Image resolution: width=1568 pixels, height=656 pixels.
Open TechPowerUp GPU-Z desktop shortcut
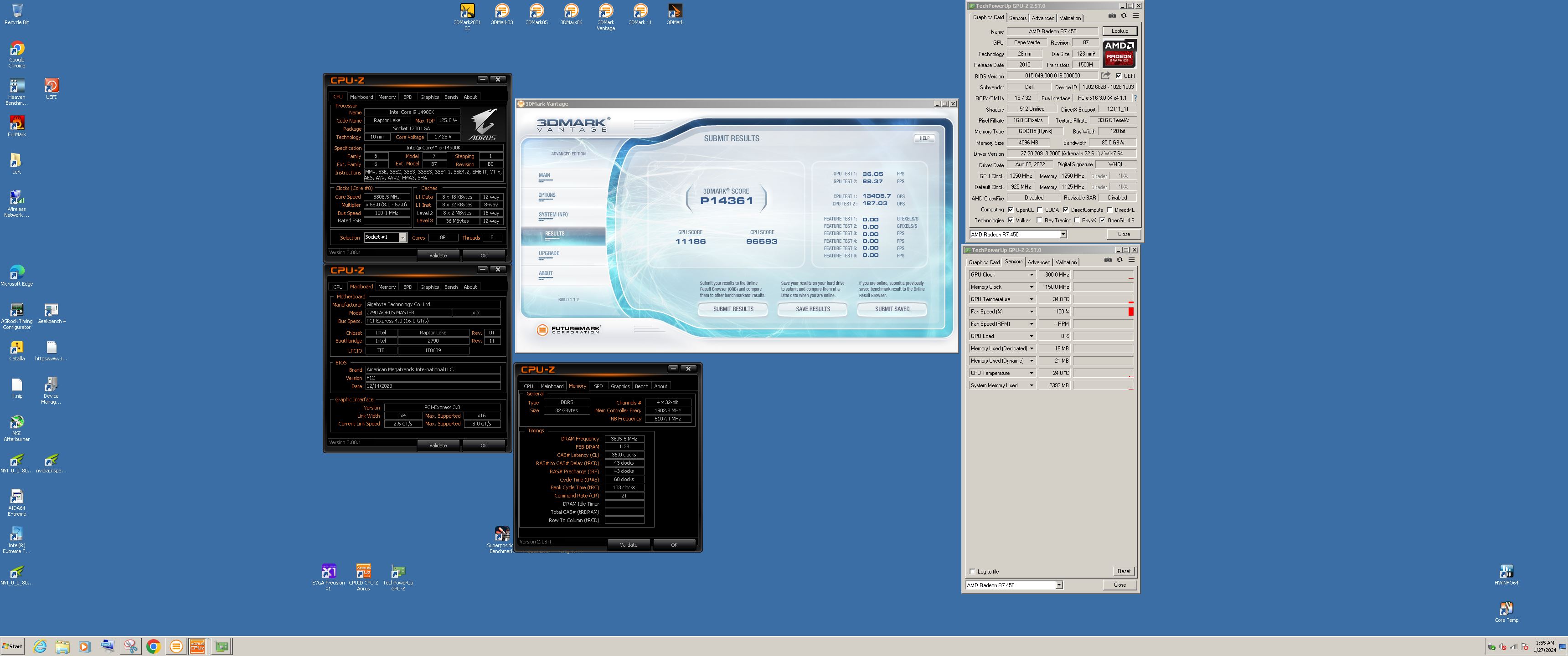(x=398, y=577)
